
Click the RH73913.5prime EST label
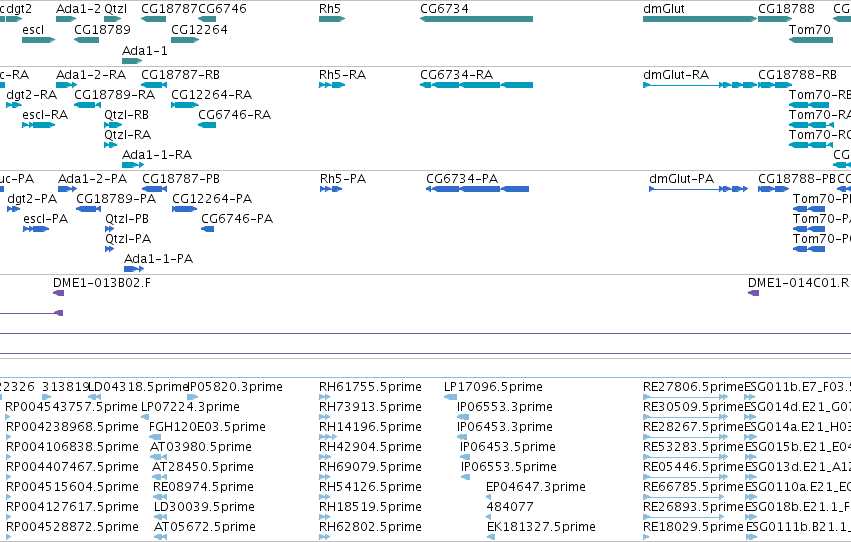pyautogui.click(x=370, y=407)
